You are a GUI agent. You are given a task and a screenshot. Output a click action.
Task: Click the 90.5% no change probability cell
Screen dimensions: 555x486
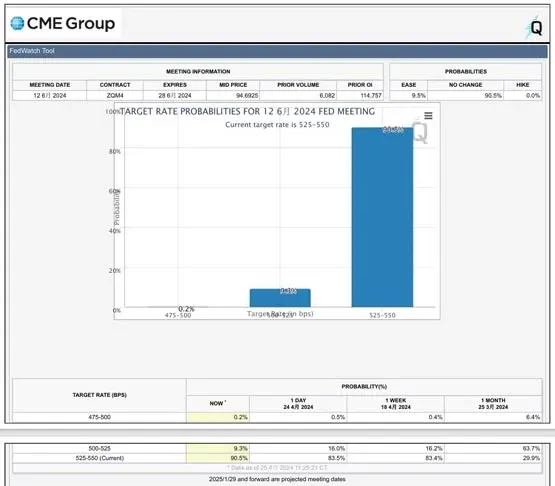point(465,96)
